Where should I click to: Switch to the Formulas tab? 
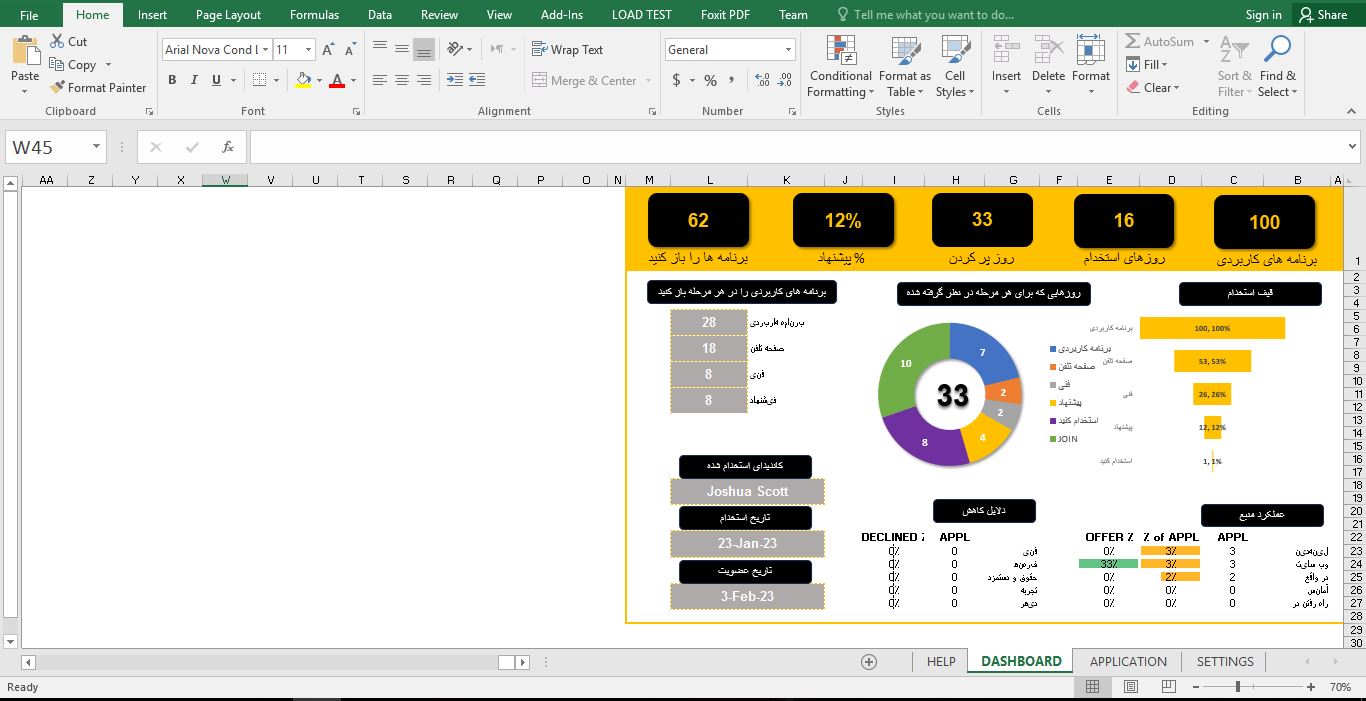click(x=314, y=15)
